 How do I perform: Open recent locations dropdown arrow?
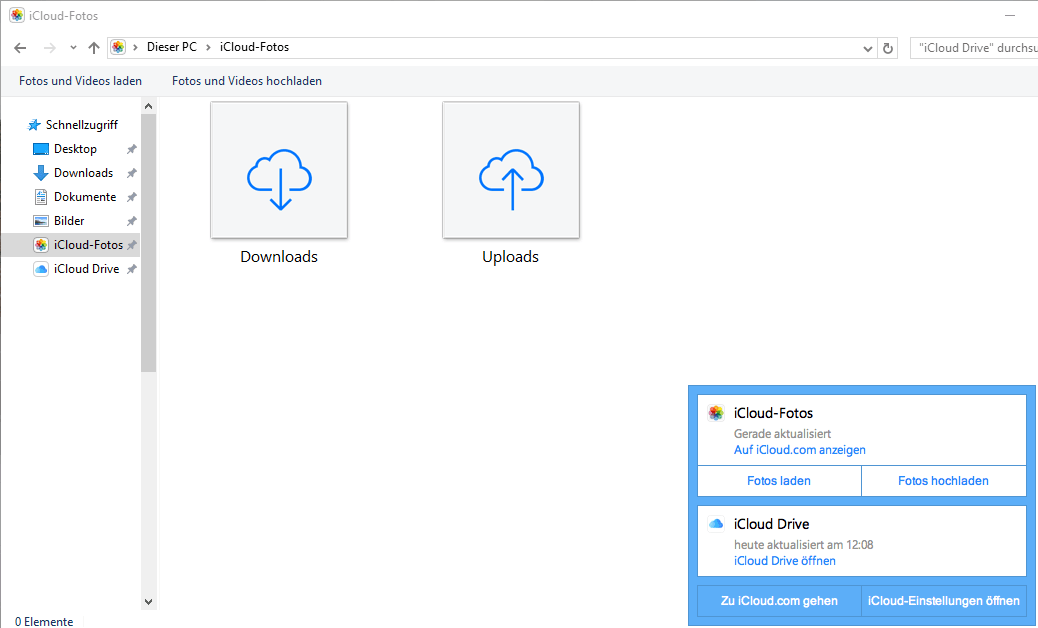pos(73,48)
